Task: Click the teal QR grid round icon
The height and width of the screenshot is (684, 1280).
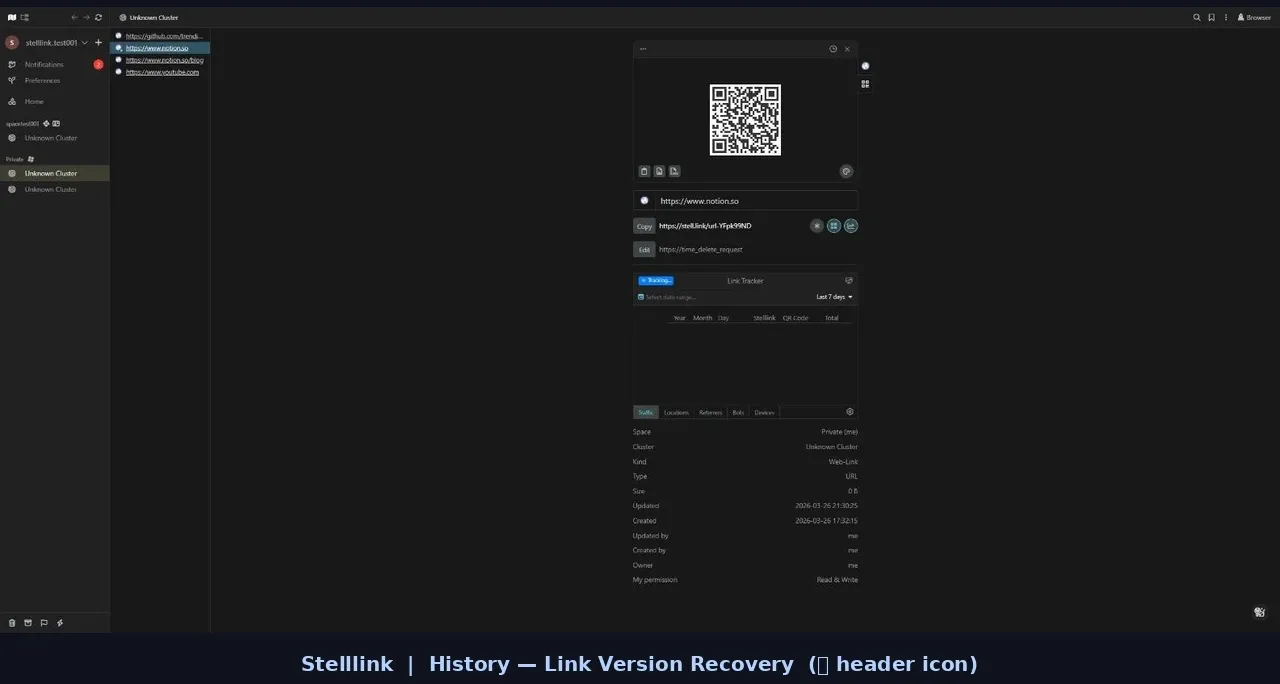Action: pos(834,226)
